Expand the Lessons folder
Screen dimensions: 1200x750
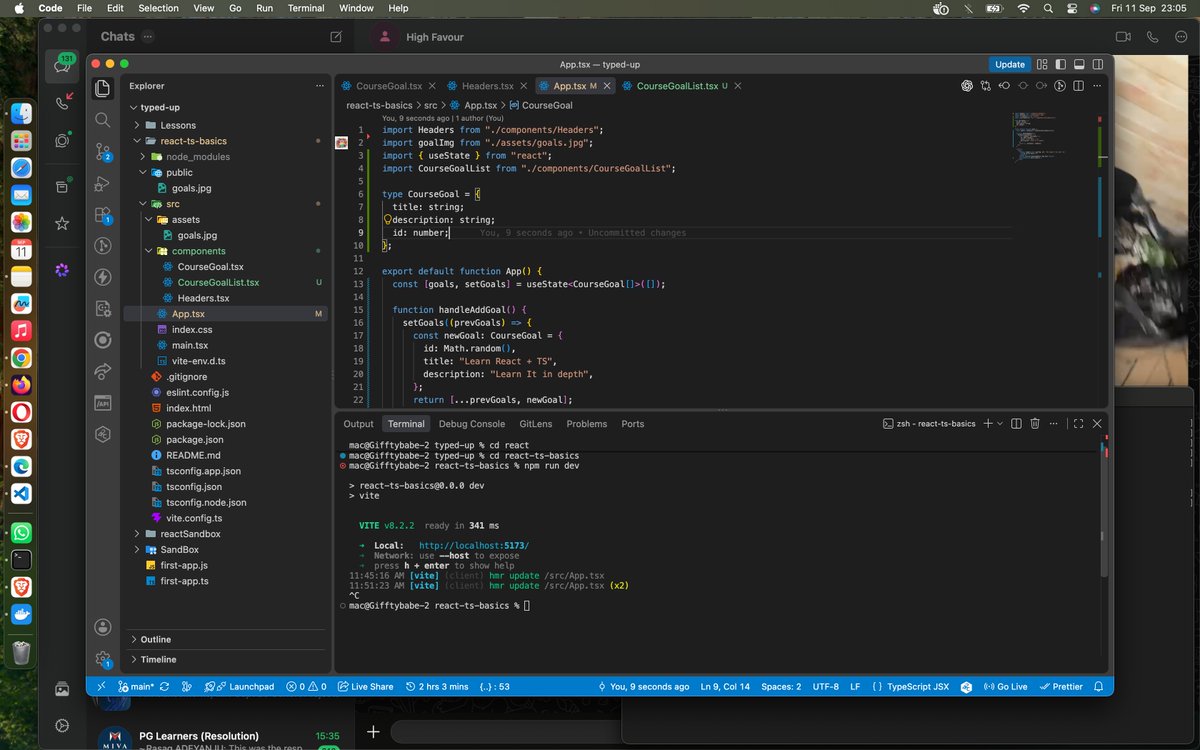tap(225, 125)
